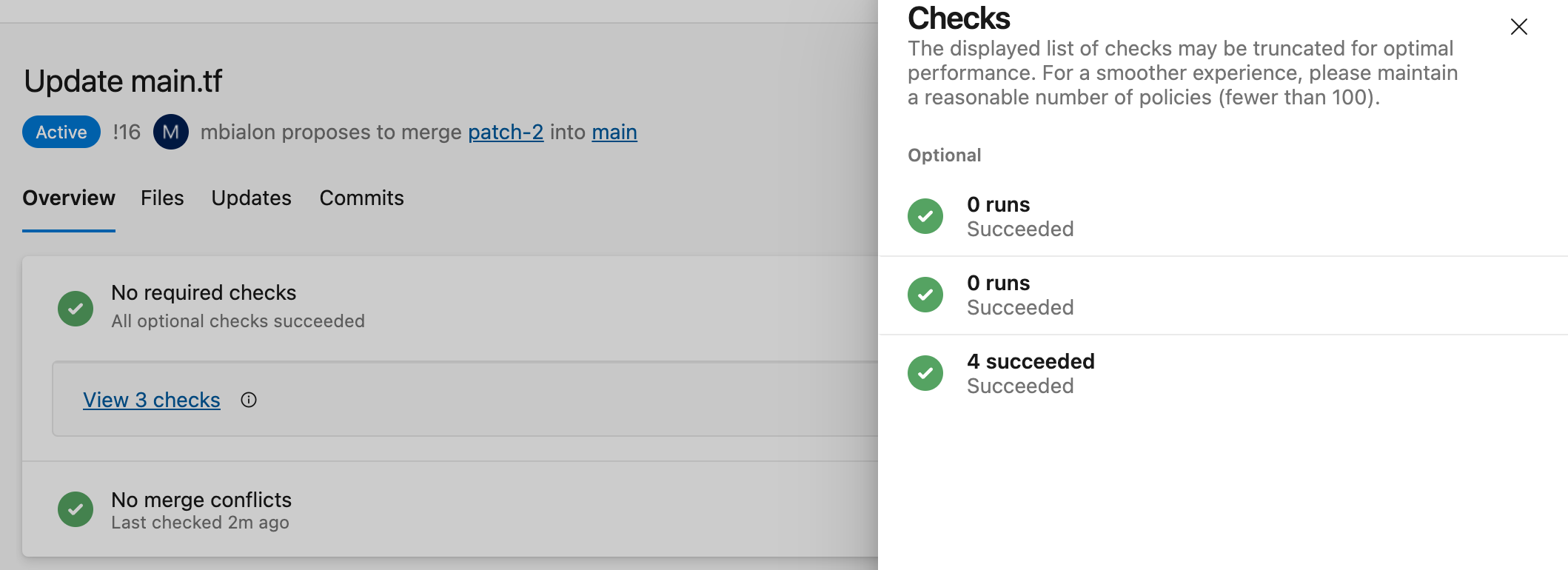Click the Active status badge
The height and width of the screenshot is (570, 1568).
[61, 132]
